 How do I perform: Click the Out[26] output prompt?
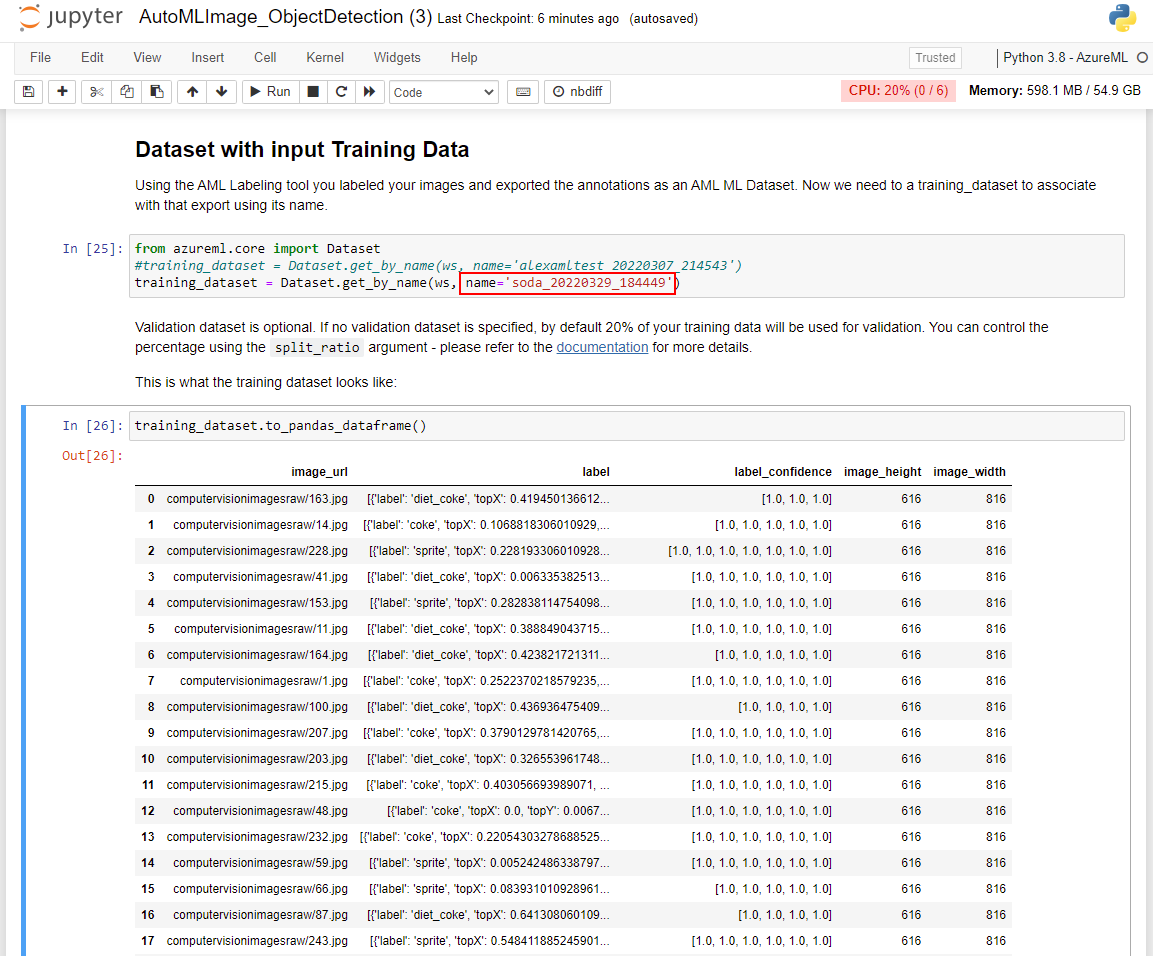[x=92, y=456]
